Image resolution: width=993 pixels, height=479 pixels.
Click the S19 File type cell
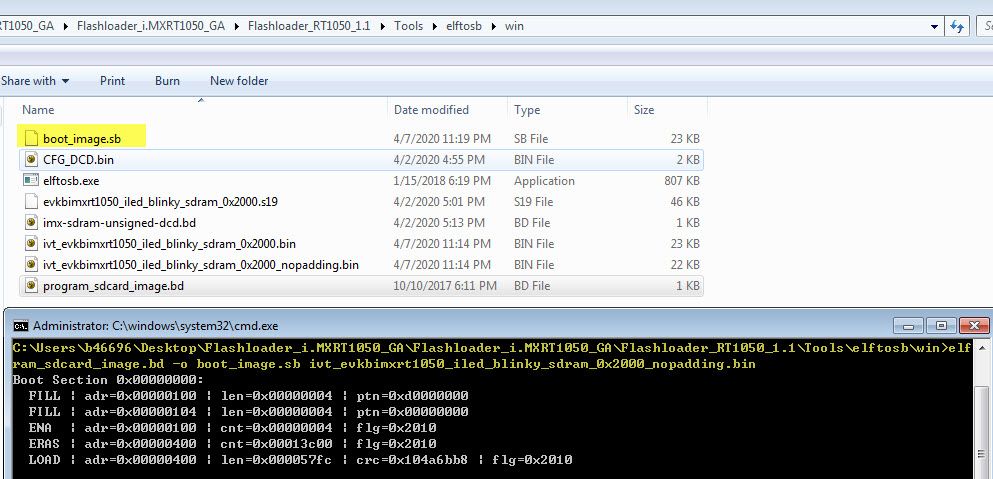(x=533, y=201)
